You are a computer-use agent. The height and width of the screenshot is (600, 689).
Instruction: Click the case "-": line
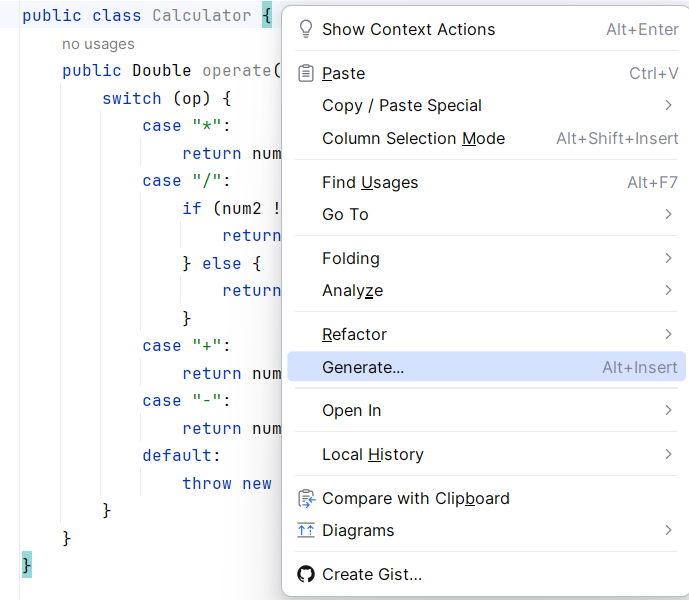[x=186, y=400]
